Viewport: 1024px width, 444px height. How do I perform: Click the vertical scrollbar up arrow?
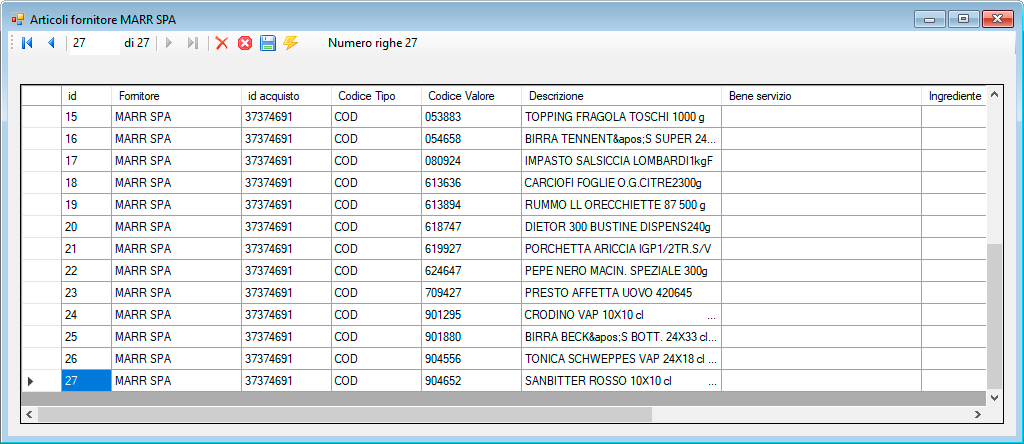pos(994,95)
